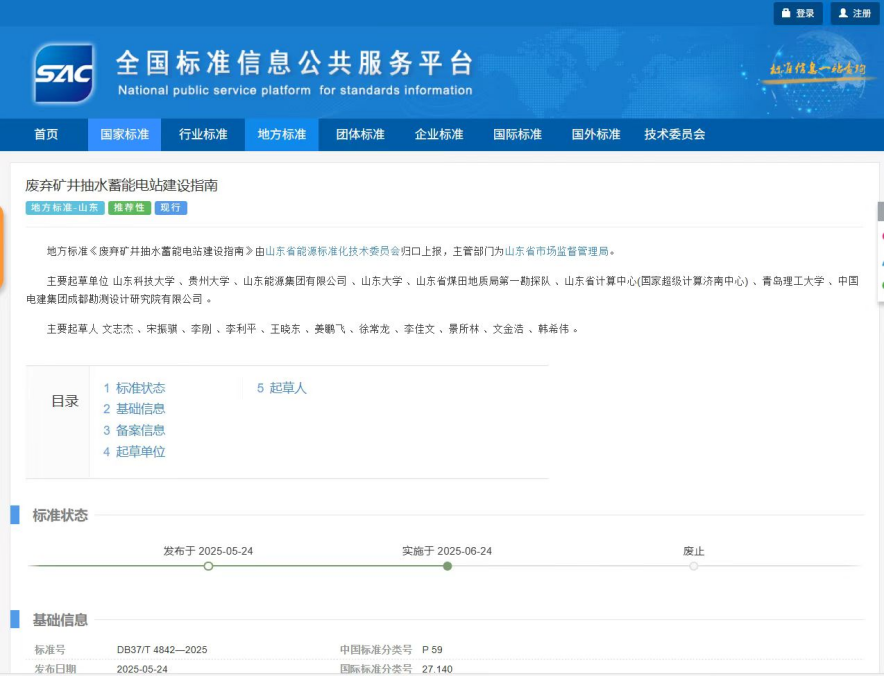Screen dimensions: 884x676
Task: Click the page scrollbar thumb on right
Action: [880, 211]
